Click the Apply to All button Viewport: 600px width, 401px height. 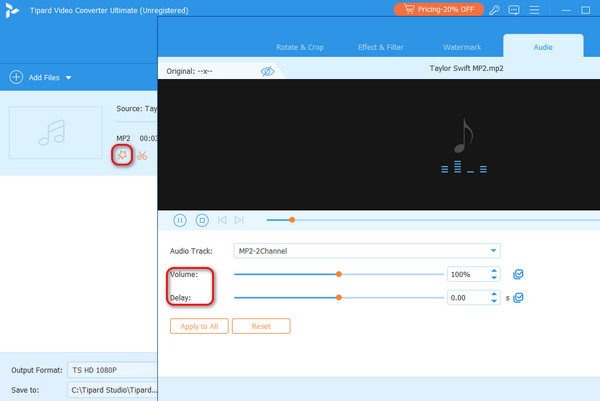tap(199, 326)
